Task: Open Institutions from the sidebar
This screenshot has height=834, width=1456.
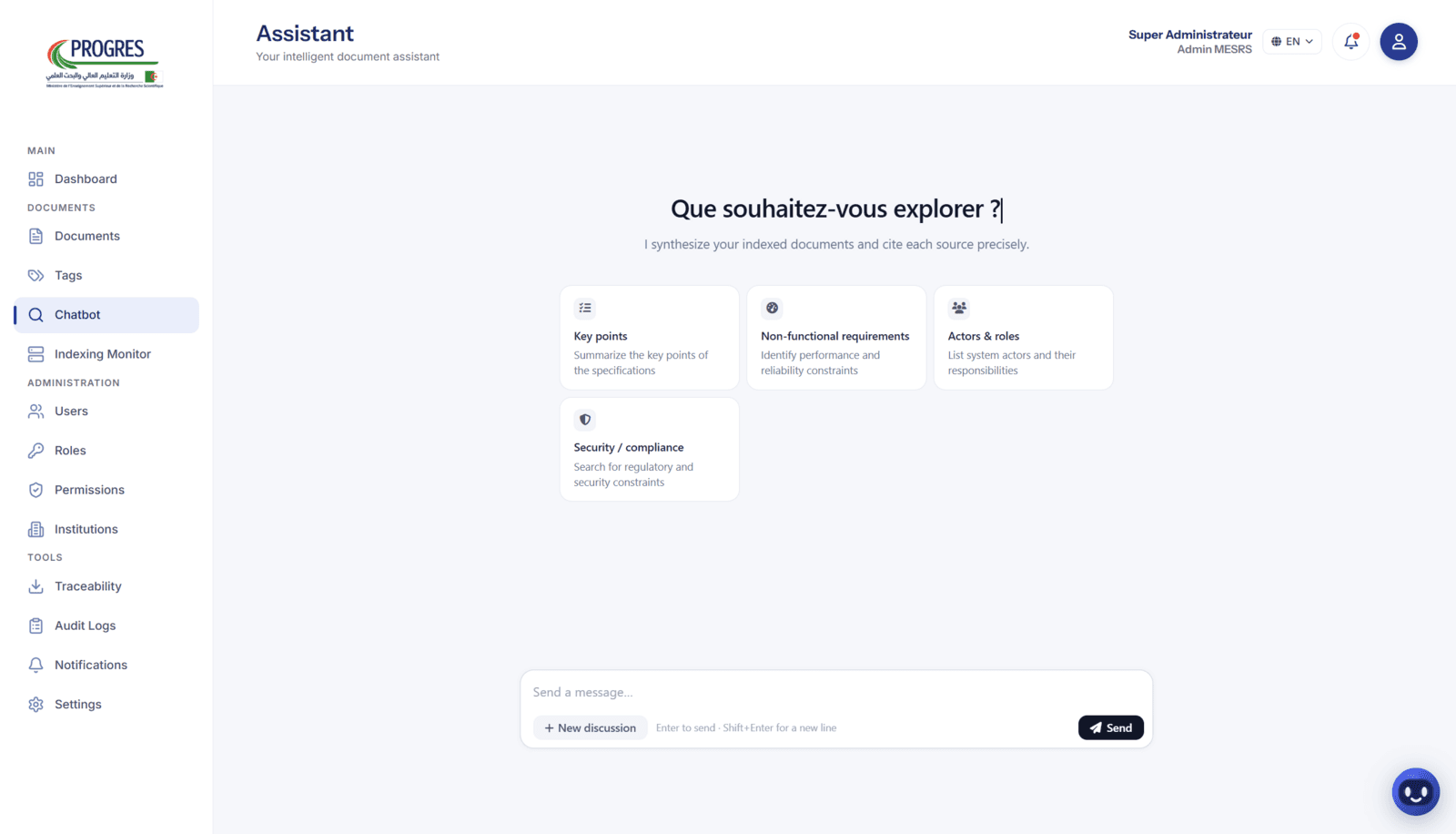Action: pos(106,529)
